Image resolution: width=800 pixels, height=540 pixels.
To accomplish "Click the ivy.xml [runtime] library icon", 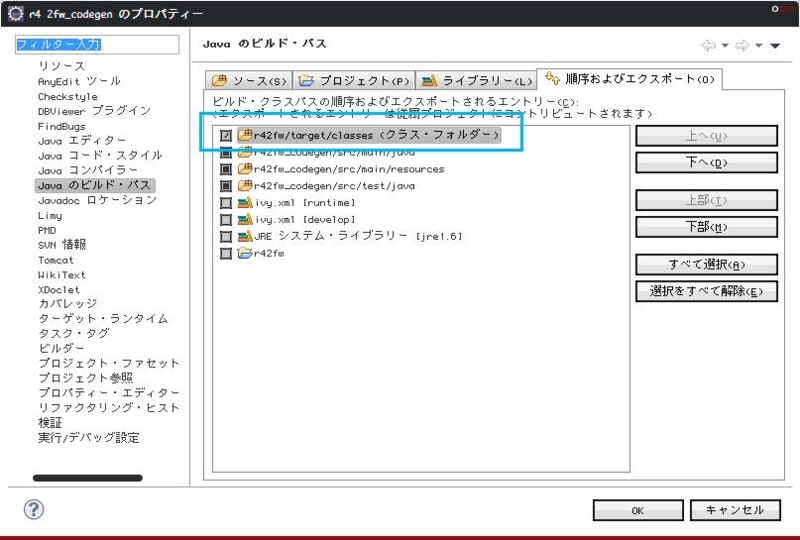I will [245, 203].
